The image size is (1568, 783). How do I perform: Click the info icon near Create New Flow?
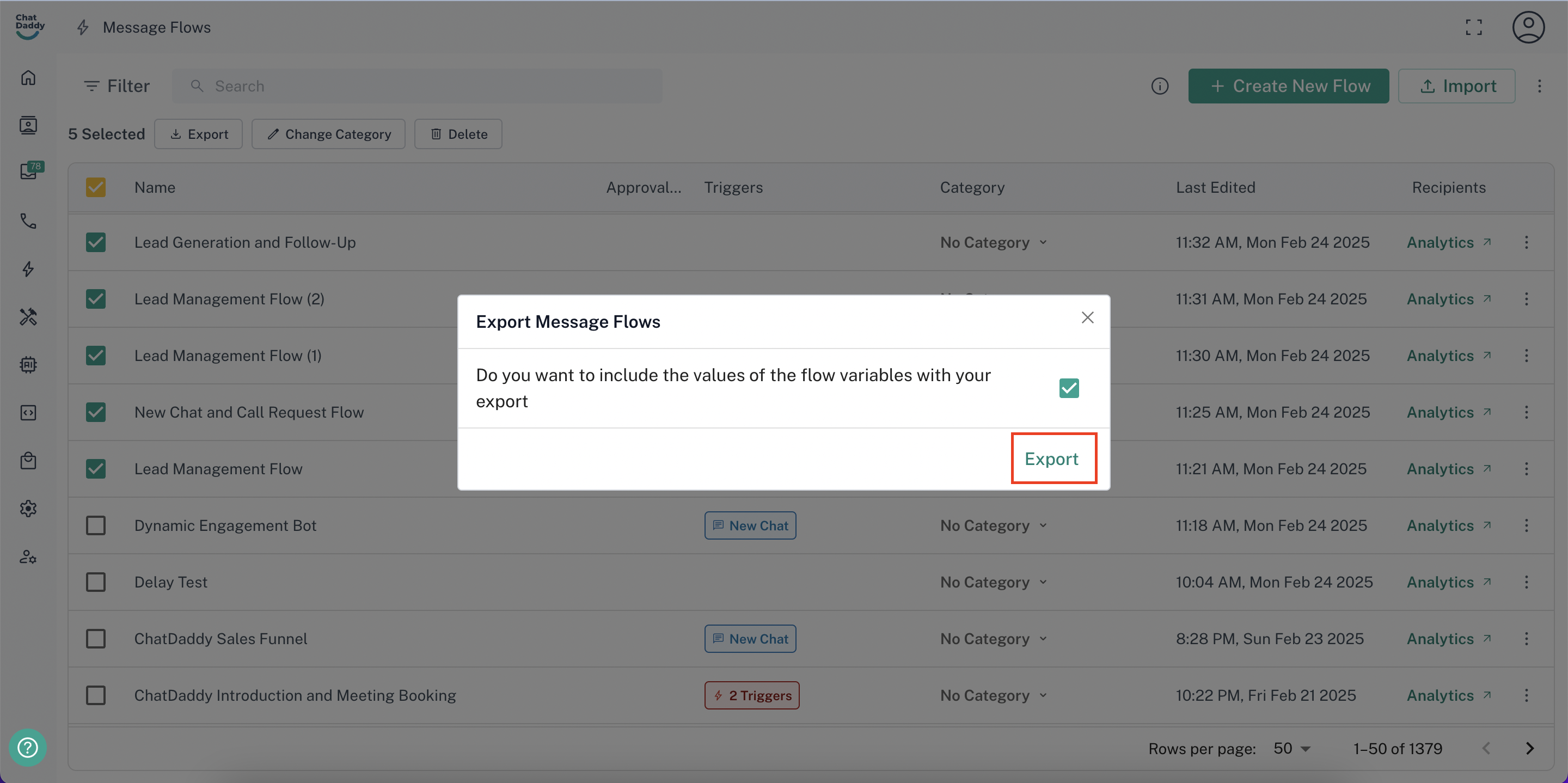(x=1159, y=87)
